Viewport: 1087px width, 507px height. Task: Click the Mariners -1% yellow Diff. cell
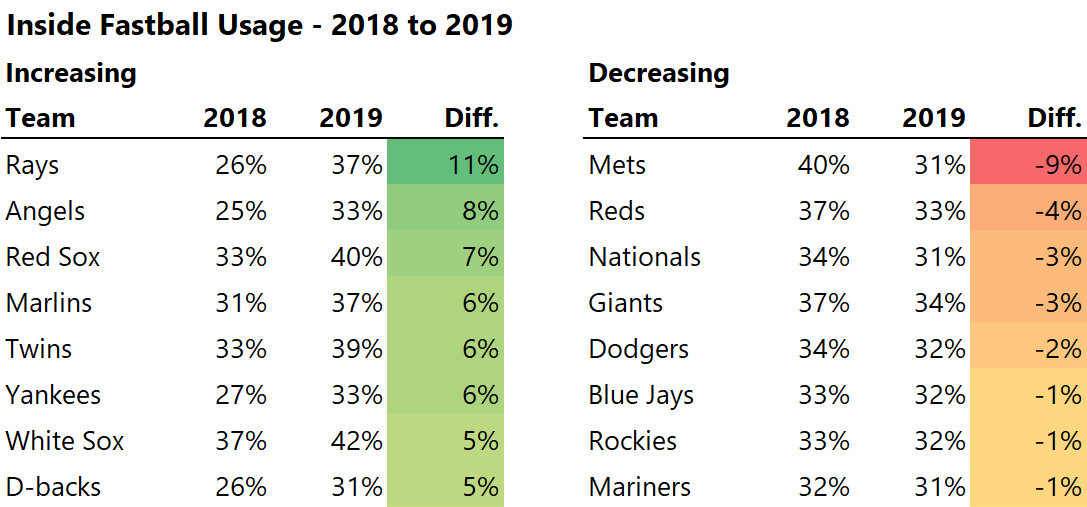tap(1028, 487)
